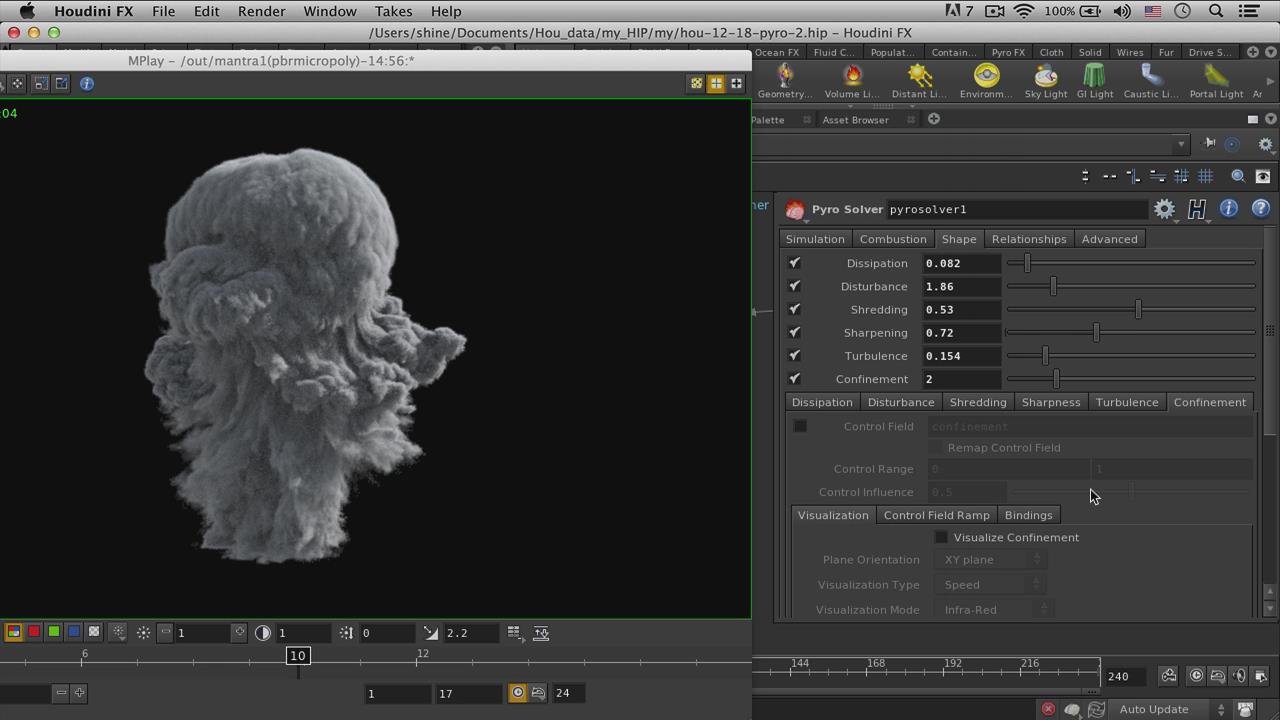Viewport: 1280px width, 720px height.
Task: Click the MPlay info icon
Action: [87, 84]
